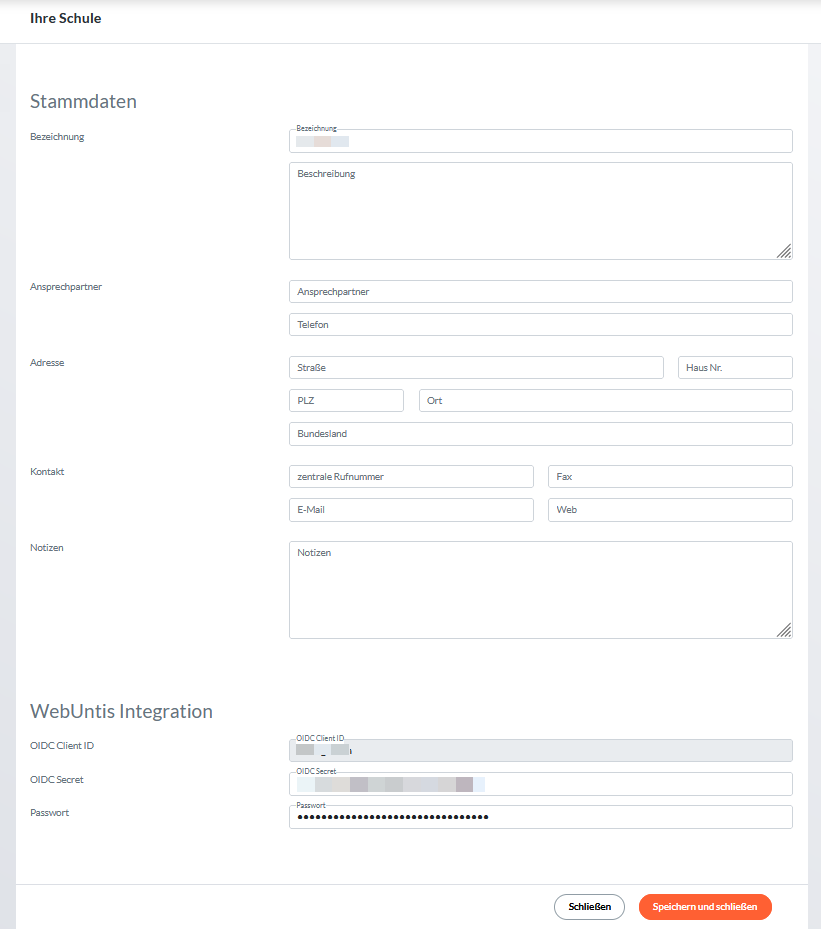The image size is (821, 929).
Task: Click the Notizen row label on the left
Action: coord(47,547)
